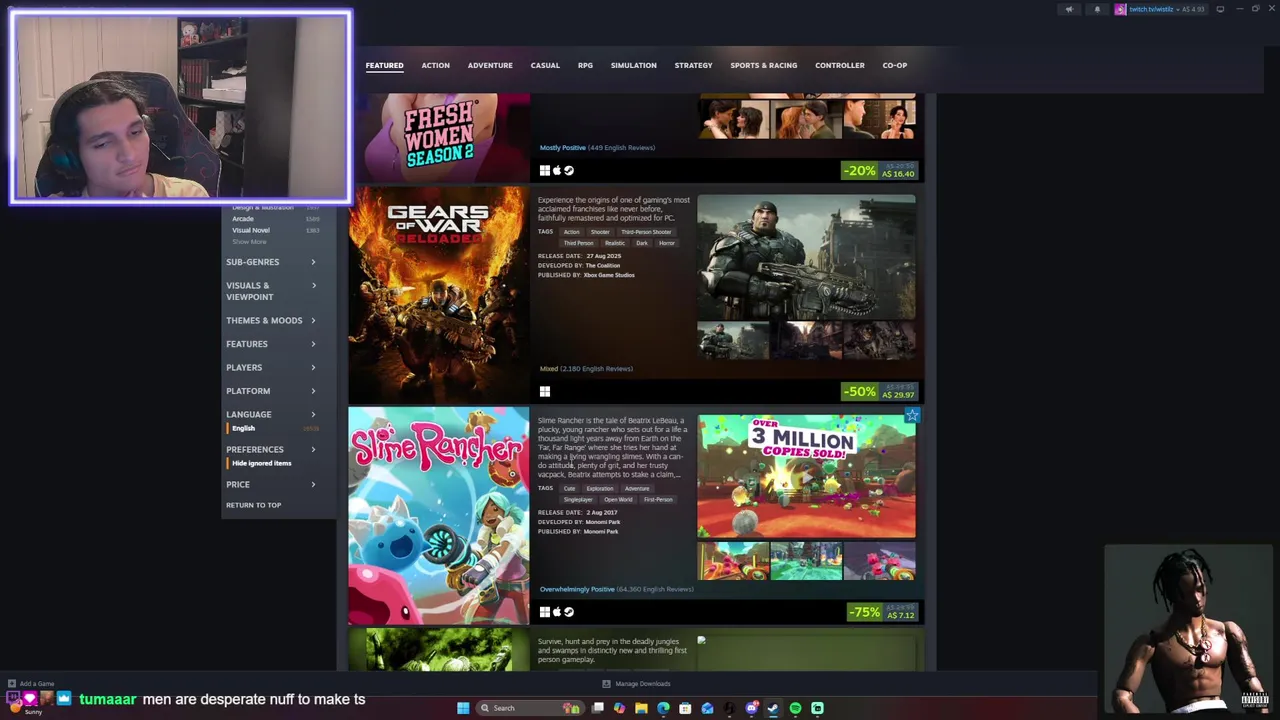
Task: Open the Steam notifications bell
Action: [x=1097, y=9]
